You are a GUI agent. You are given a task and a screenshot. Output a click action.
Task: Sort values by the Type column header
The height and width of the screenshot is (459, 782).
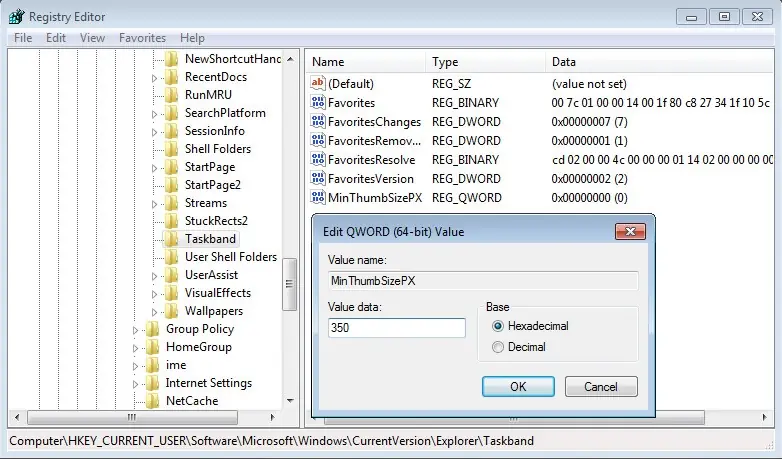tap(486, 62)
